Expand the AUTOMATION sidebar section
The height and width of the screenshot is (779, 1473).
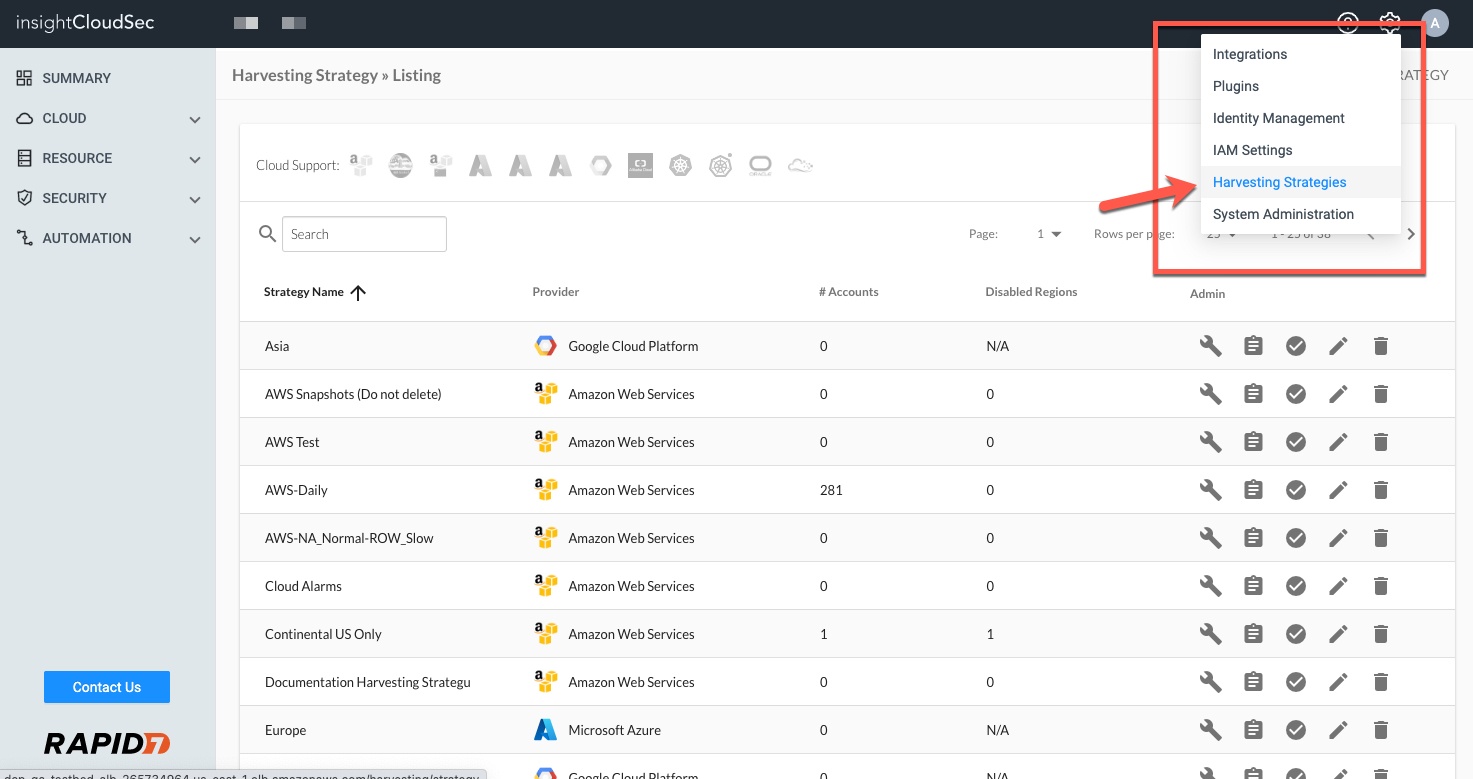click(108, 238)
